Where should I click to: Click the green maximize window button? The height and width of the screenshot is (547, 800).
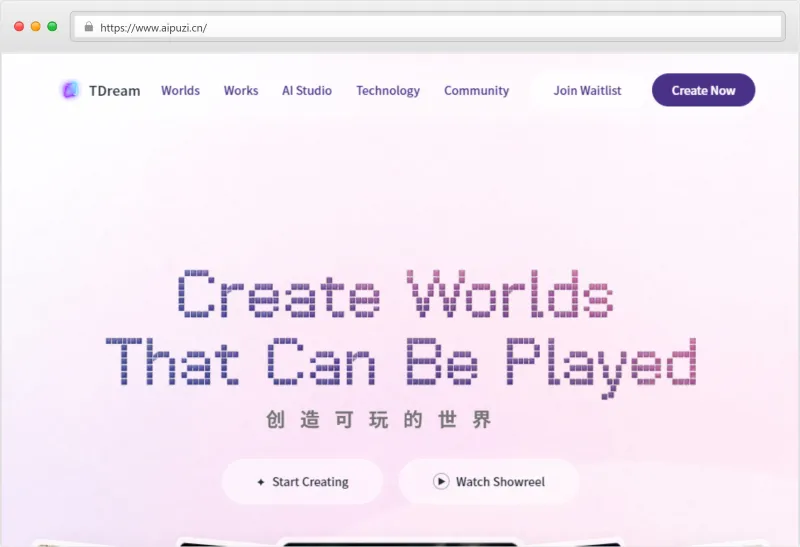click(52, 27)
